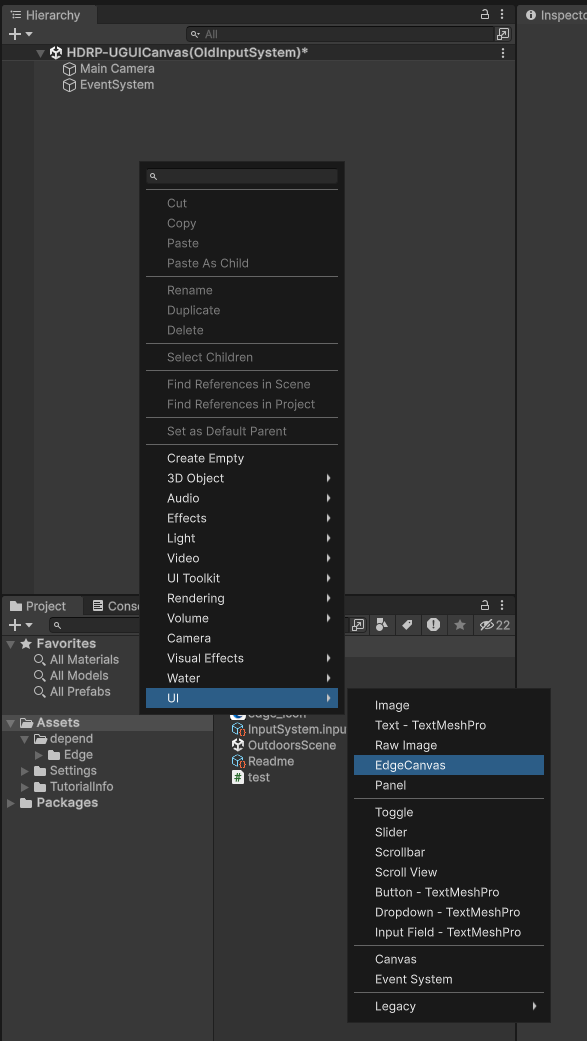
Task: Click the Search by Type filter icon
Action: point(382,624)
